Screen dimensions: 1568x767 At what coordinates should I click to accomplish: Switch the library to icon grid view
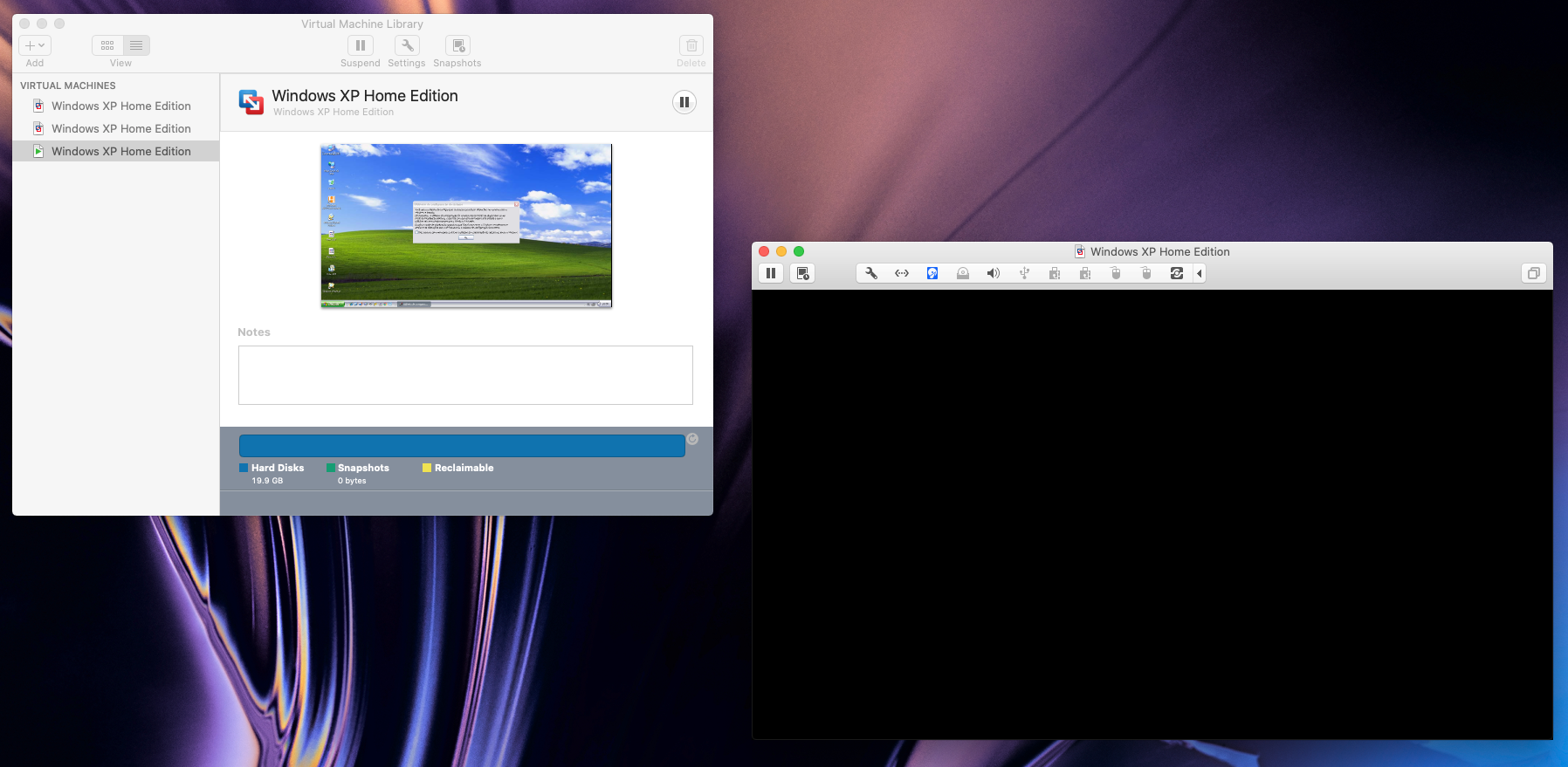click(x=107, y=45)
